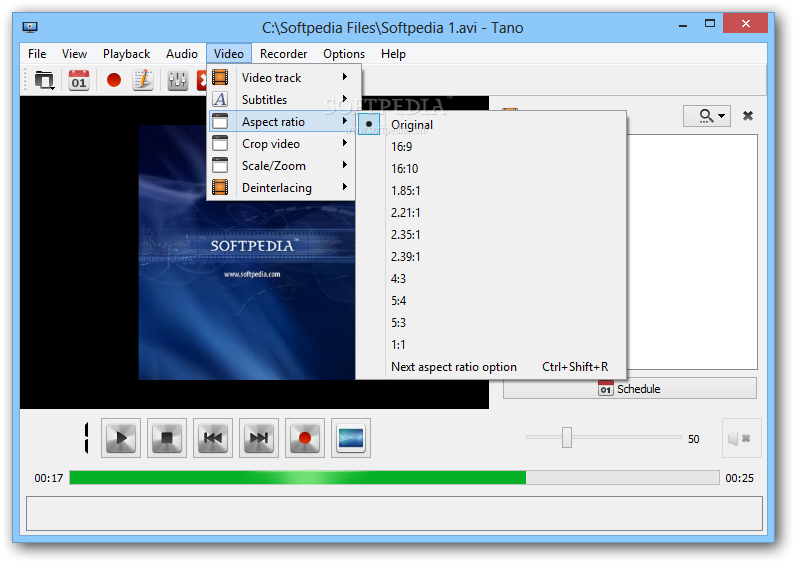
Task: Open the notepad with pencil toolbar icon
Action: tap(143, 80)
